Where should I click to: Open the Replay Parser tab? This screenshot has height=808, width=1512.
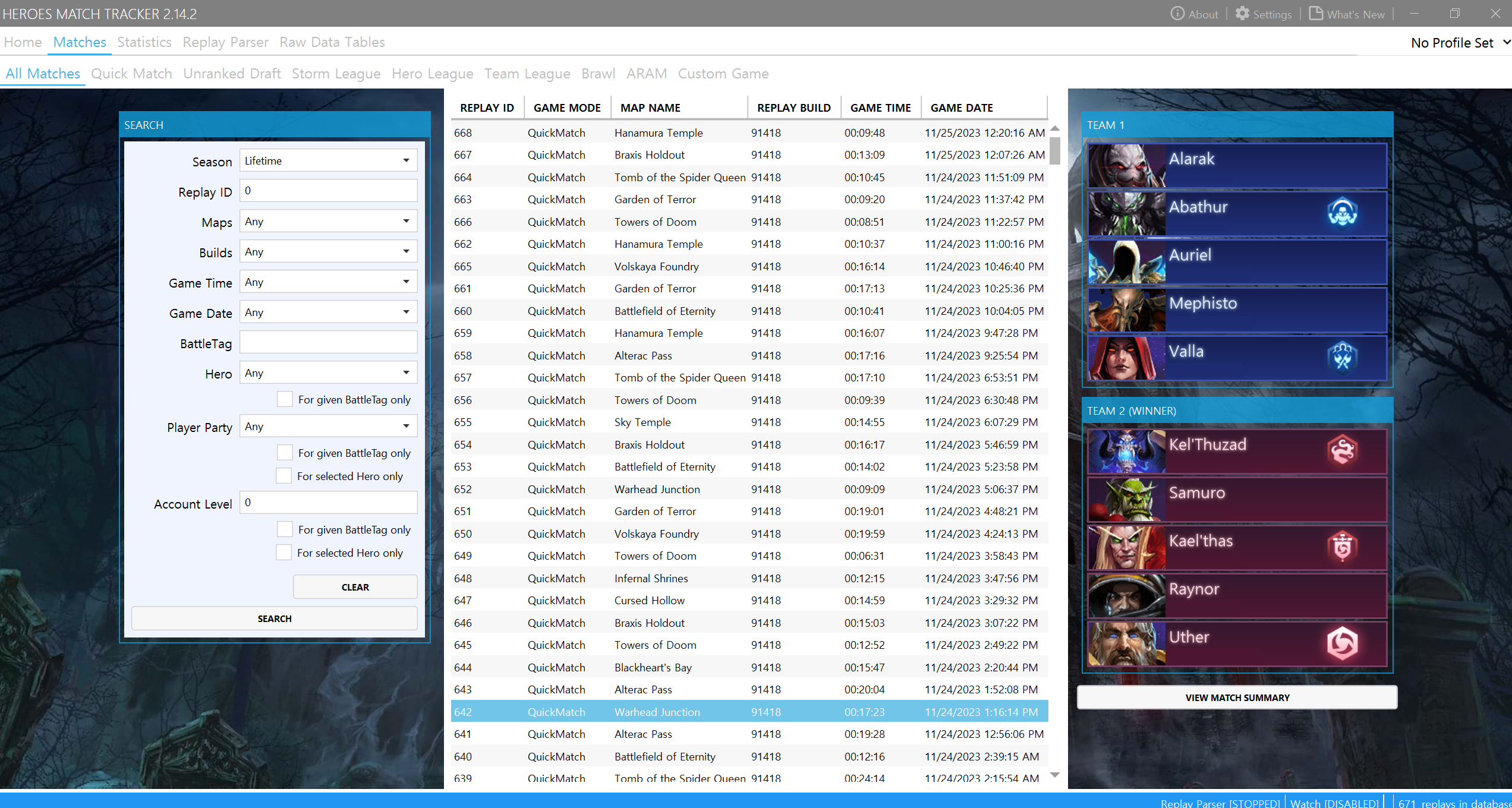pyautogui.click(x=225, y=42)
